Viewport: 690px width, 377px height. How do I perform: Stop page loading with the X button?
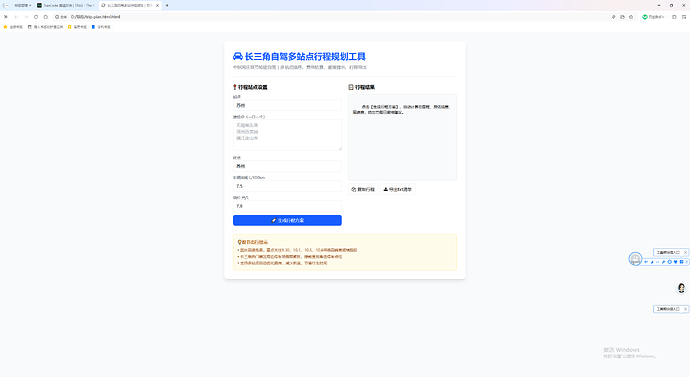click(x=6, y=17)
